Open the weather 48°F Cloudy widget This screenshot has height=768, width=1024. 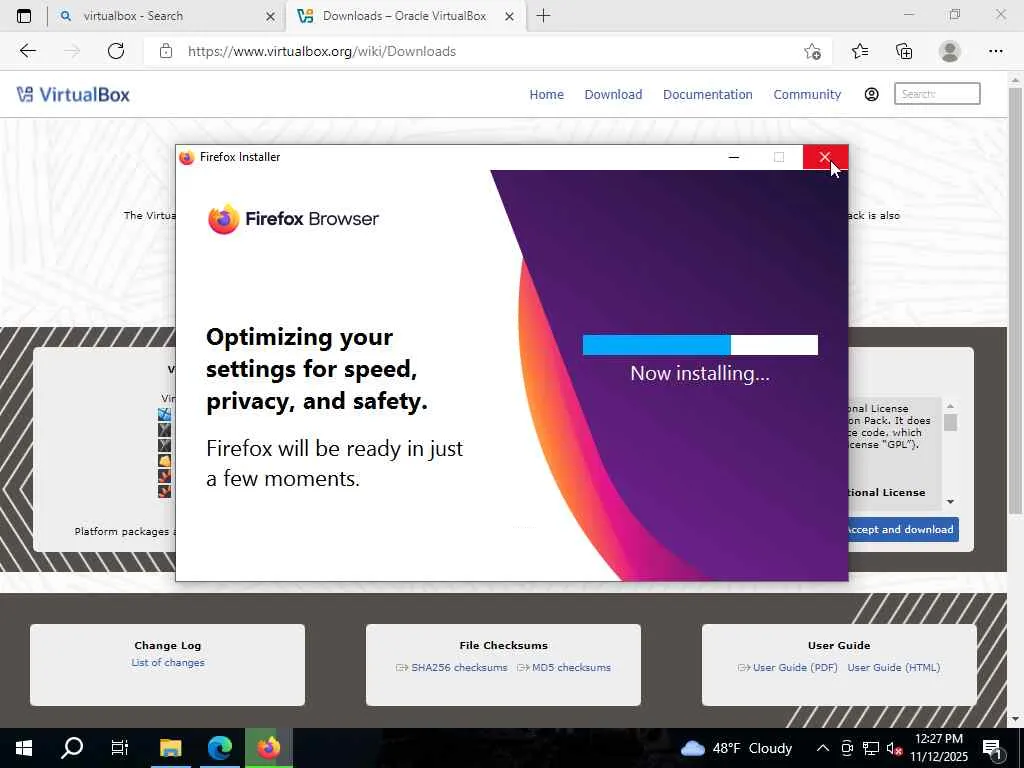(736, 748)
